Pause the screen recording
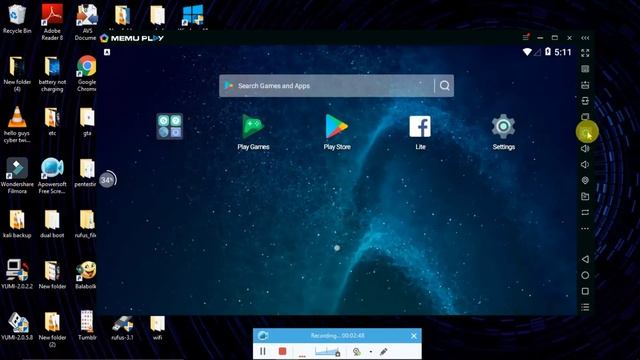Image resolution: width=640 pixels, height=360 pixels. [x=263, y=351]
